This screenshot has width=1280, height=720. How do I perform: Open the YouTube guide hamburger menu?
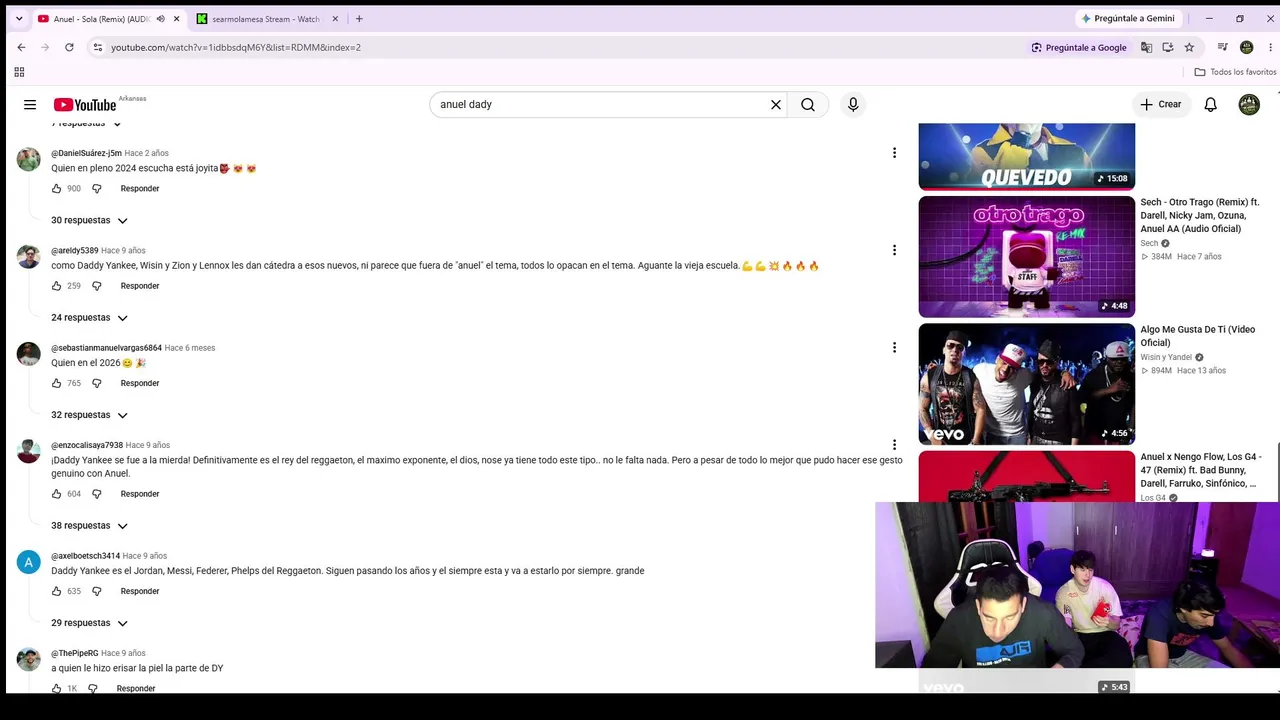pyautogui.click(x=30, y=104)
